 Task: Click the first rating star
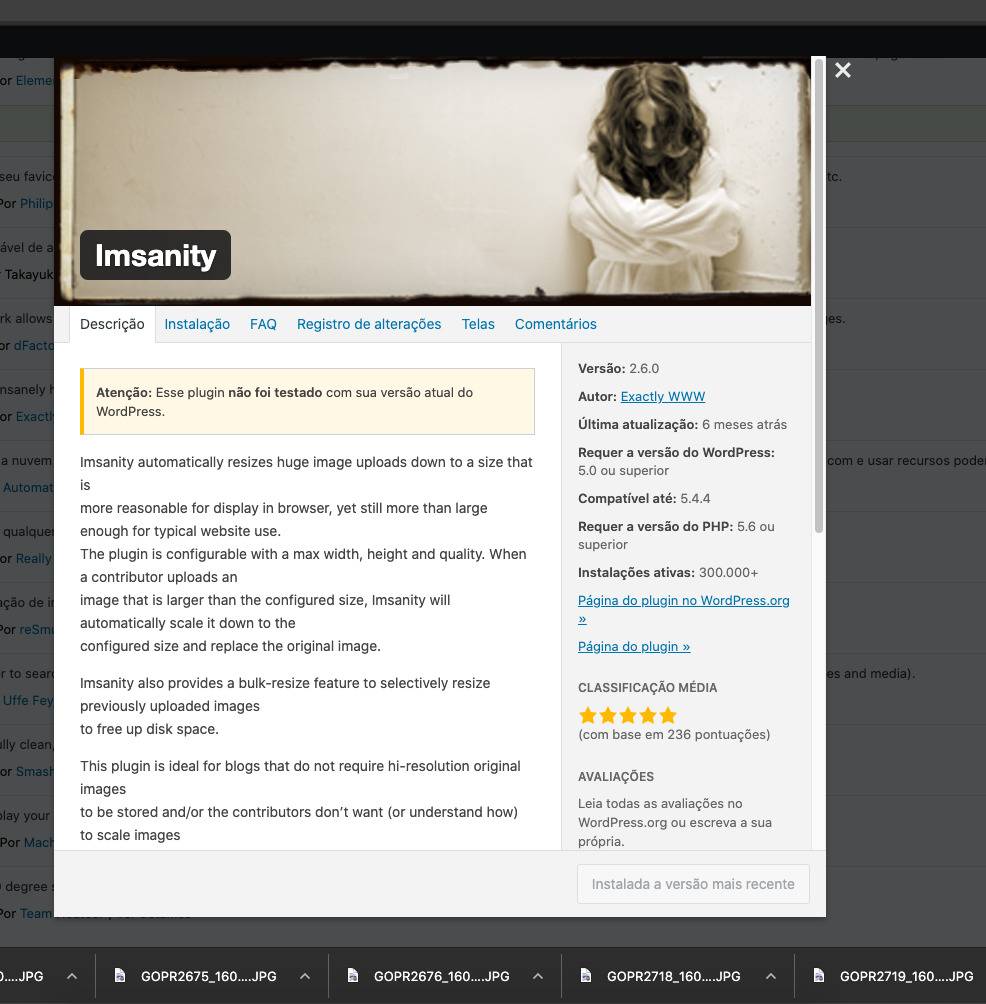[x=588, y=715]
